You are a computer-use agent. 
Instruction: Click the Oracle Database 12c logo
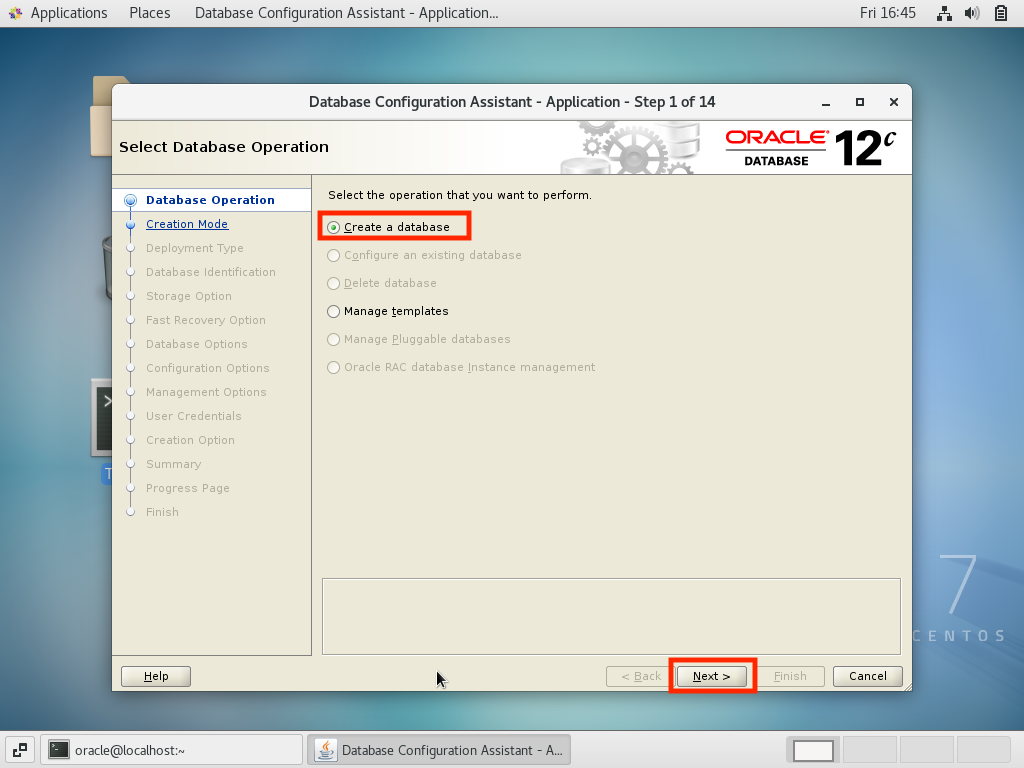click(x=810, y=148)
